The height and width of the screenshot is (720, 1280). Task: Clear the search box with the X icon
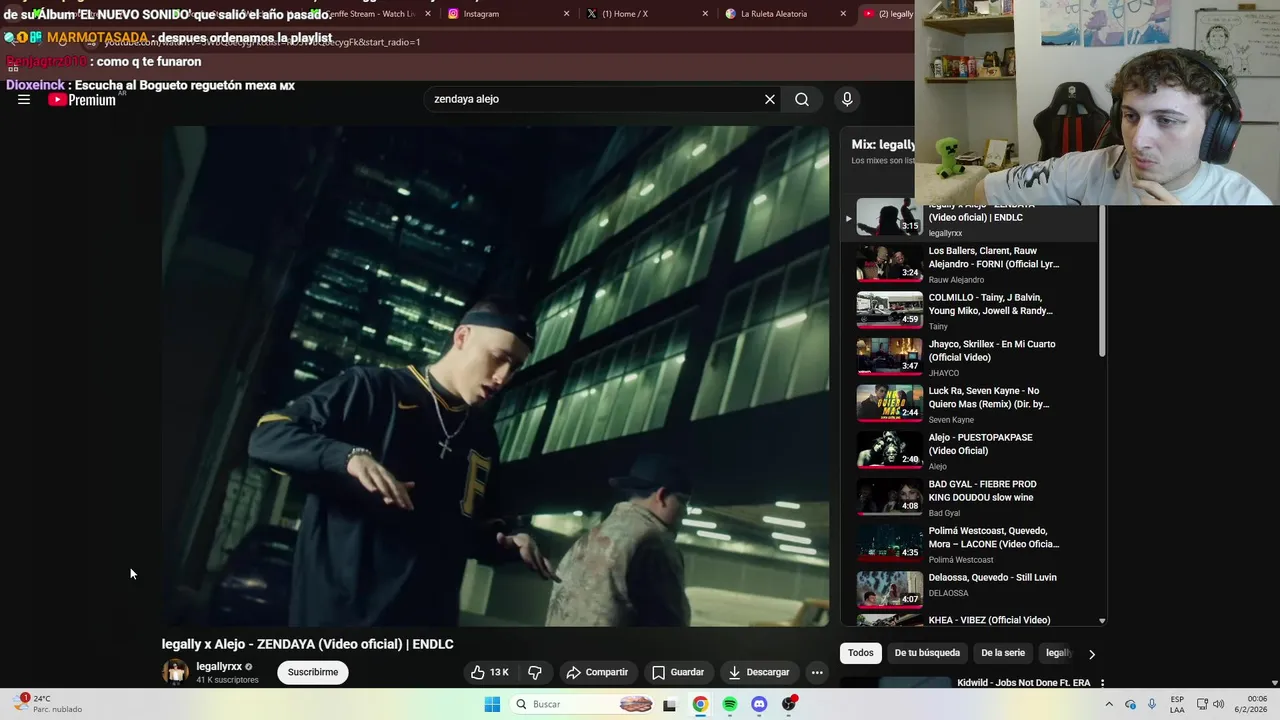(770, 99)
